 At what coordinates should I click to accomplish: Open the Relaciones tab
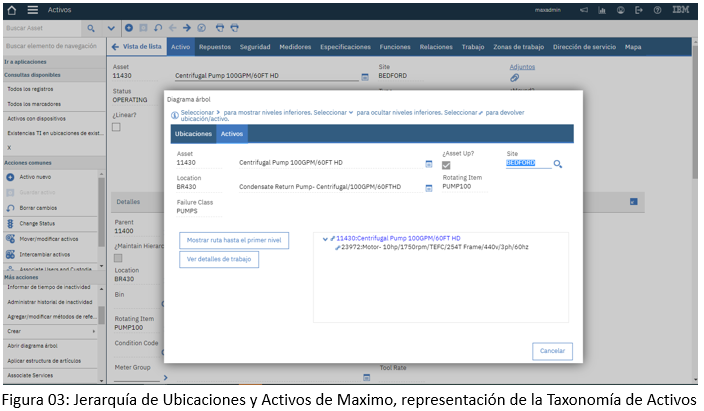(436, 47)
